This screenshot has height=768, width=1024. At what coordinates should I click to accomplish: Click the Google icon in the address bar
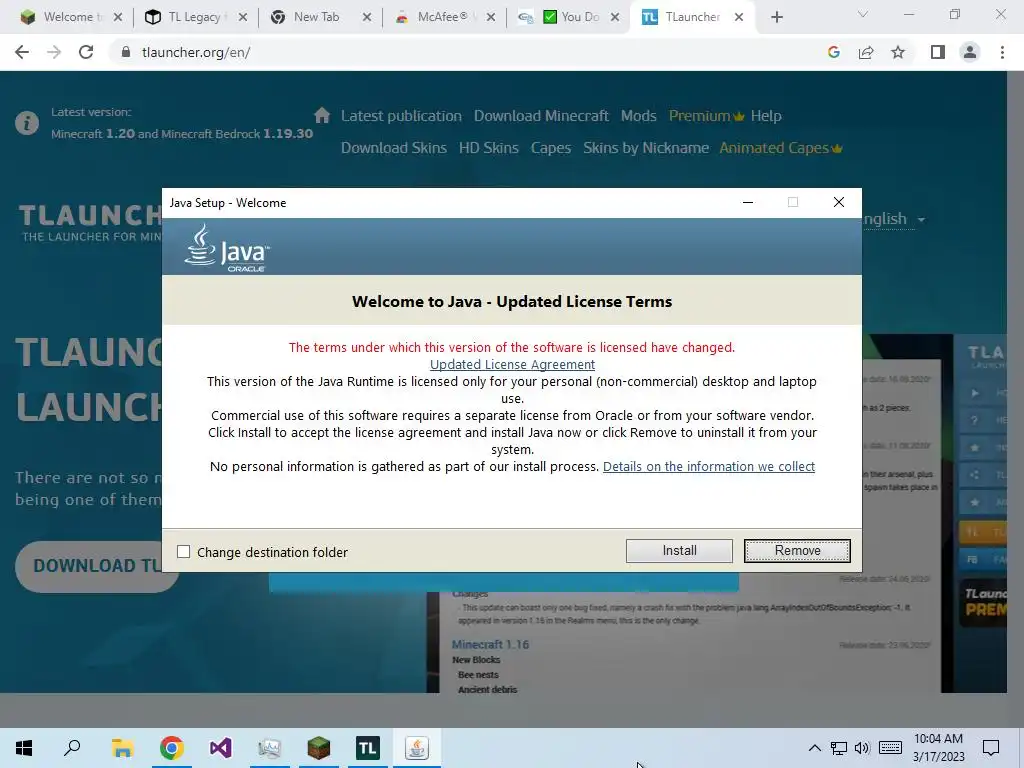point(833,52)
